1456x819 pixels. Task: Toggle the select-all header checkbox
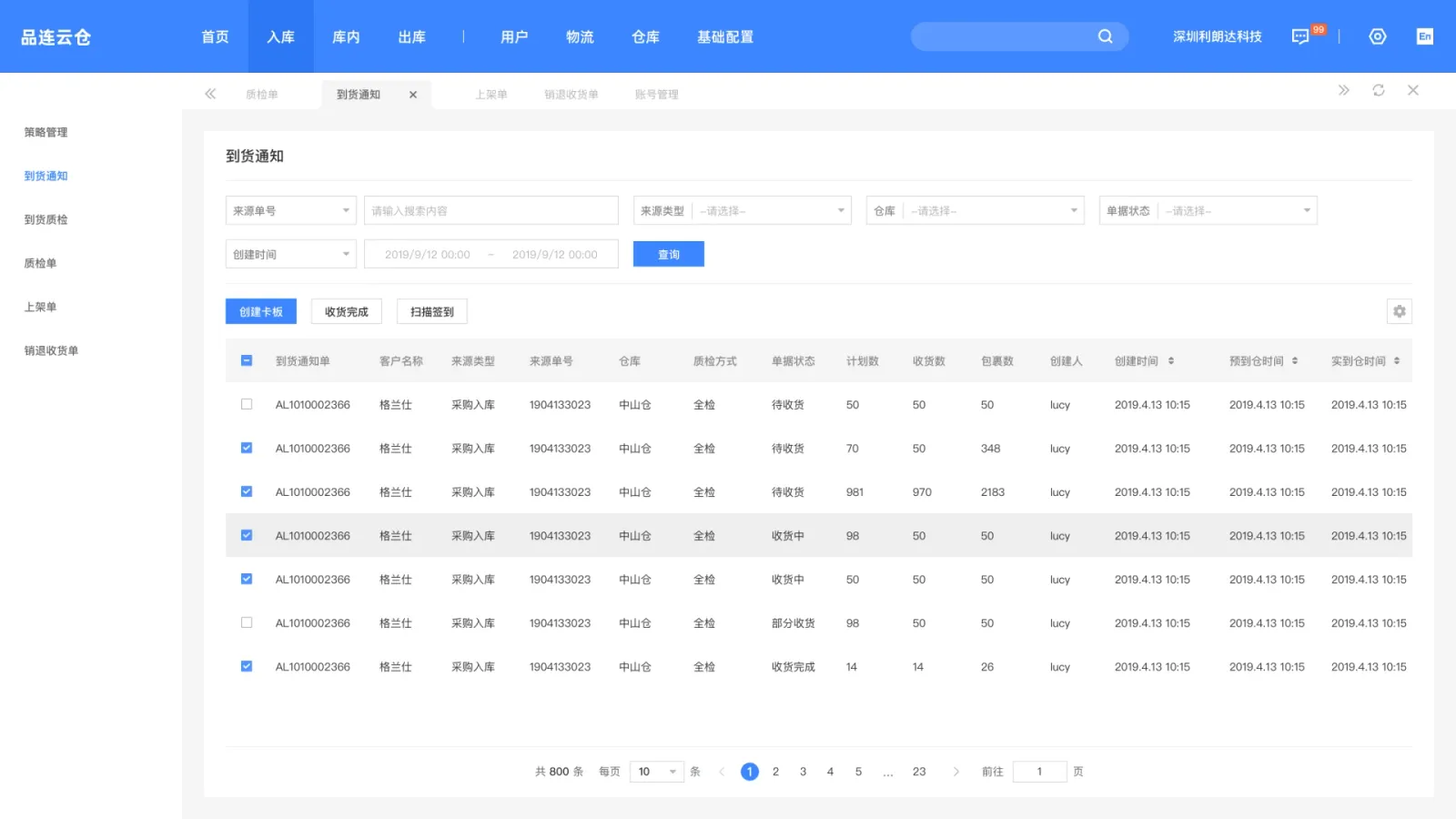[x=247, y=361]
